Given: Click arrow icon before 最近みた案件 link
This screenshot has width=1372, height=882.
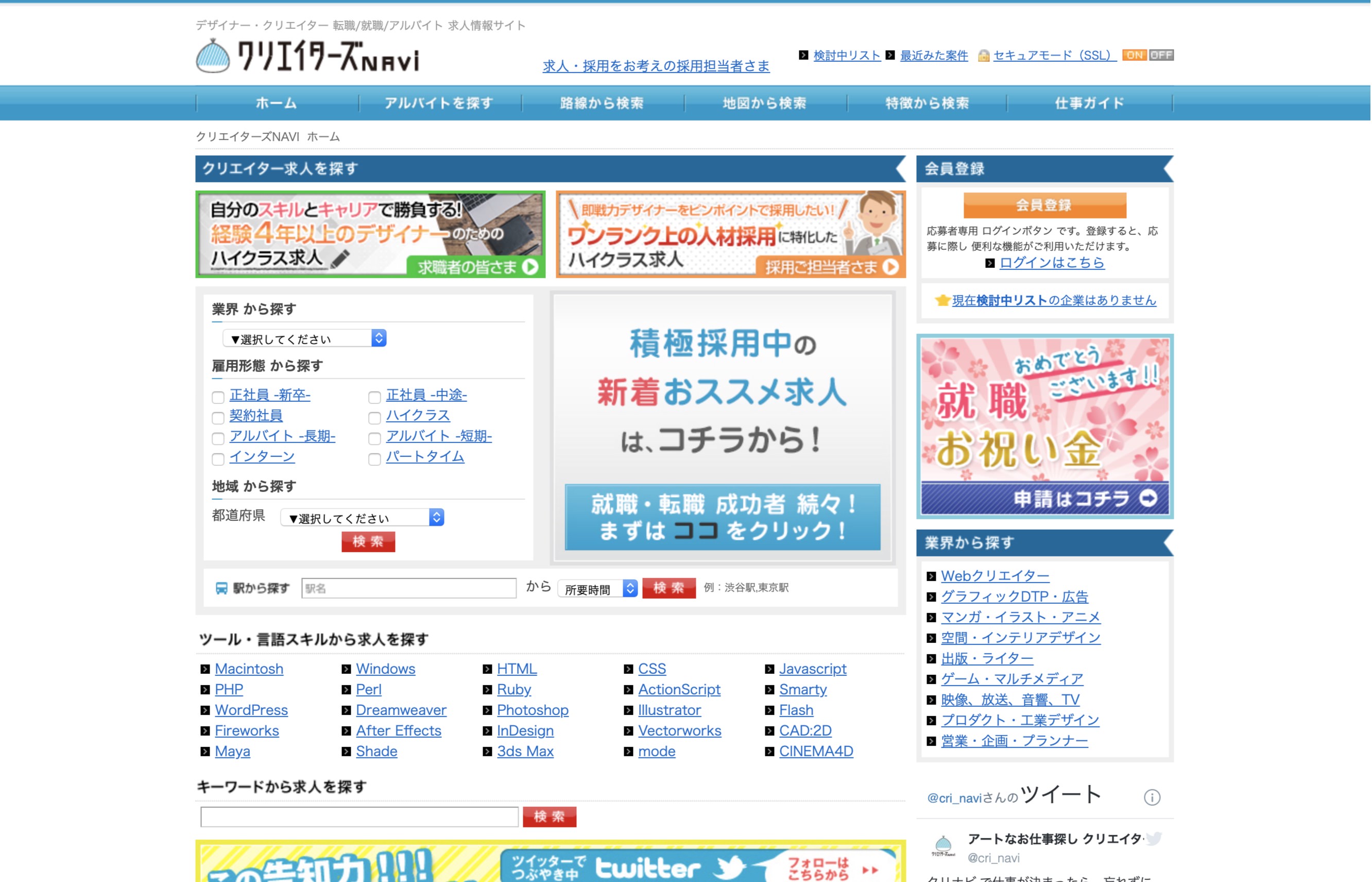Looking at the screenshot, I should 890,55.
